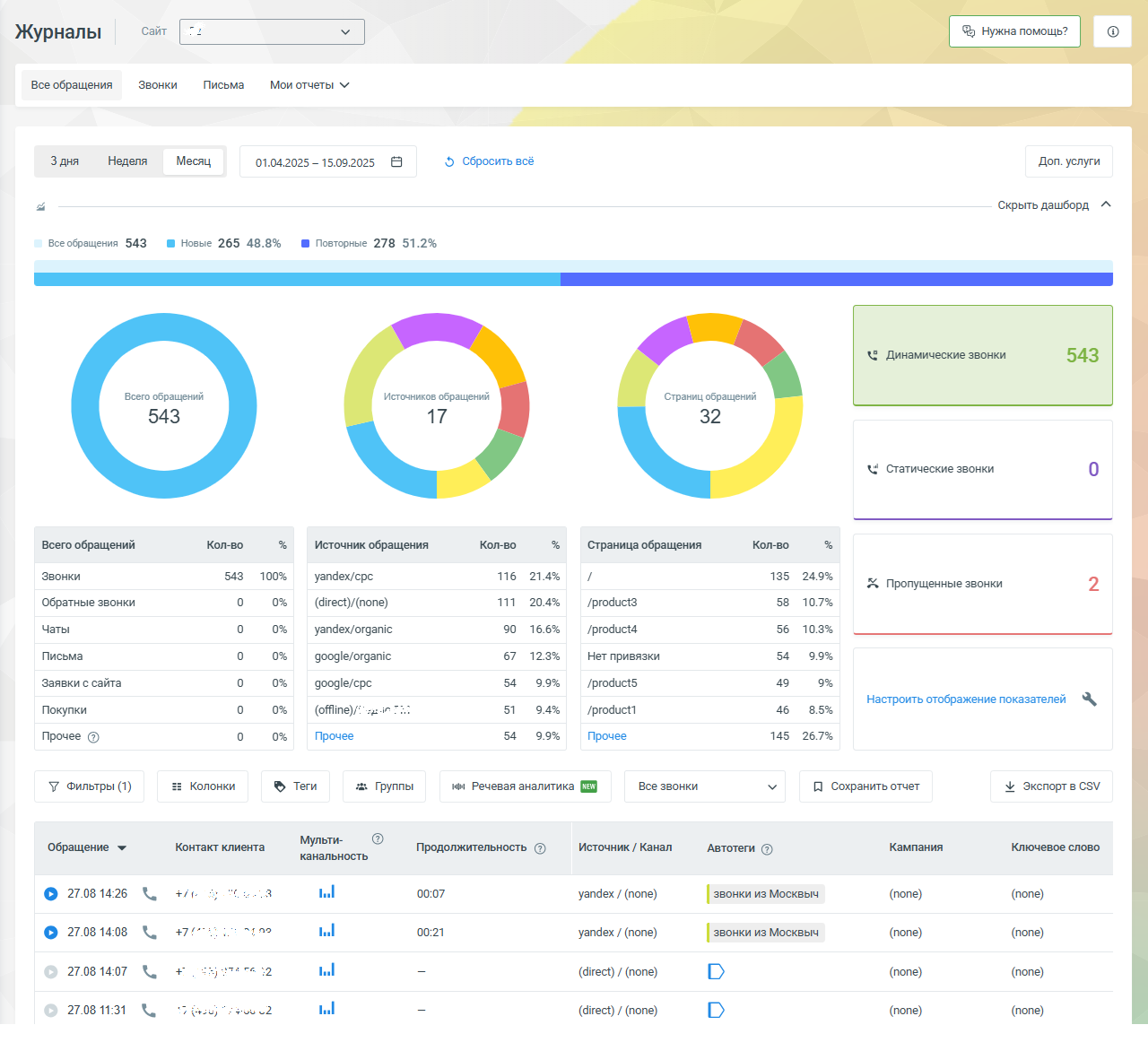Play the call recording for 27.08 14:26
This screenshot has width=1148, height=1051.
tap(51, 894)
